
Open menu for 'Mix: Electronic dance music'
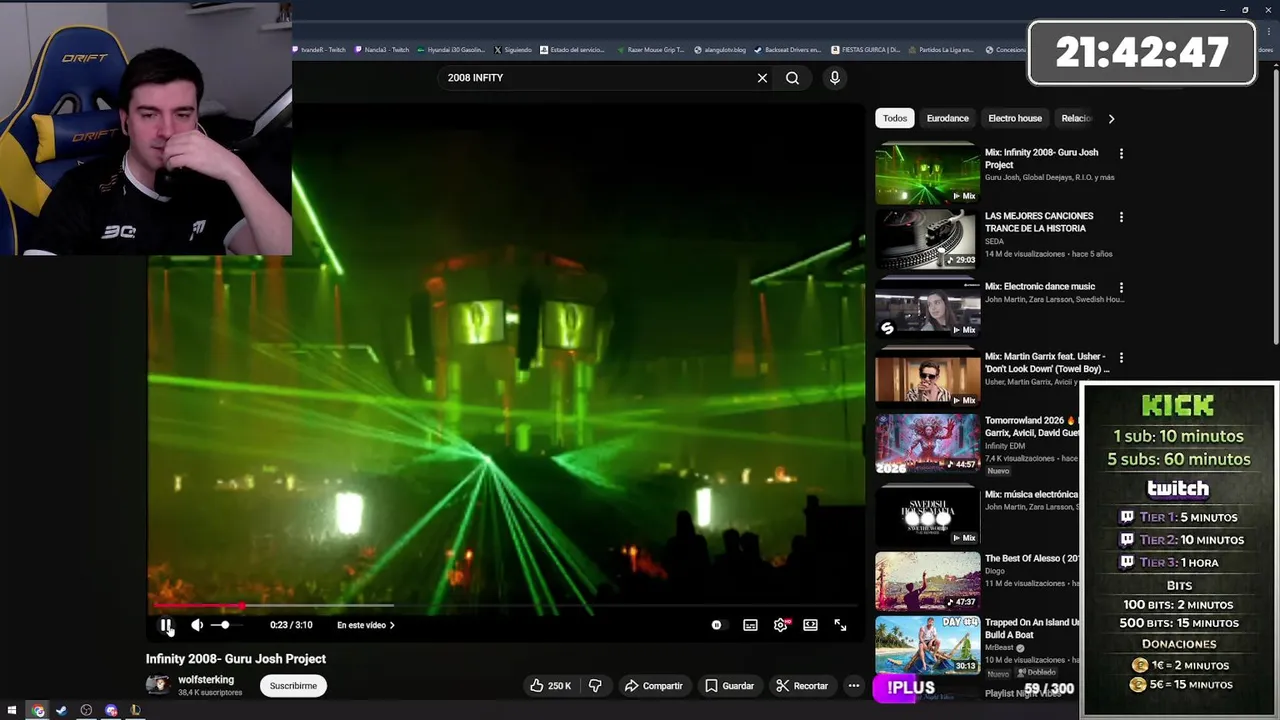tap(1121, 287)
